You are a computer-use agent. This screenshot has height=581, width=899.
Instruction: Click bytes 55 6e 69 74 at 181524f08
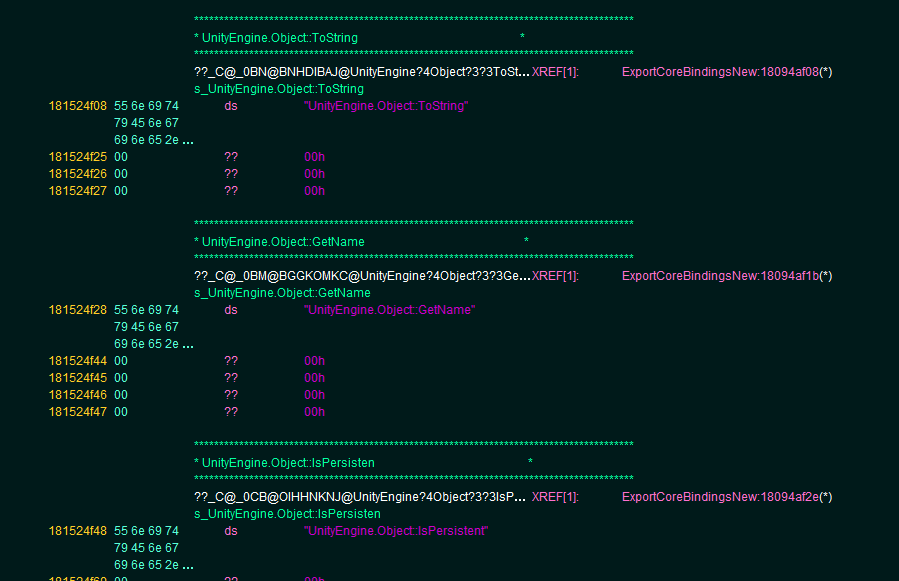point(146,106)
